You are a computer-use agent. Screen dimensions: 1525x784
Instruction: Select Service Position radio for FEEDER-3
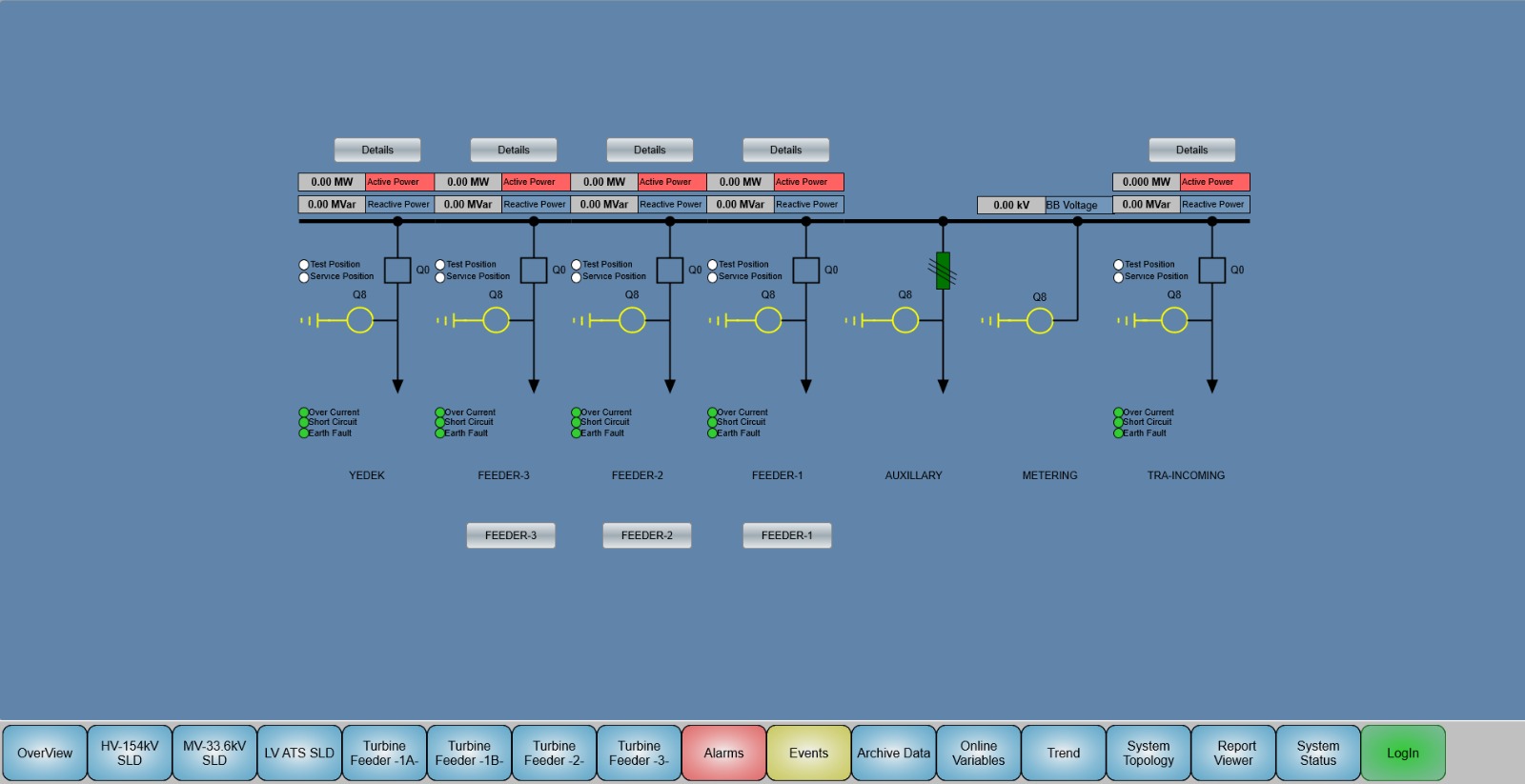click(440, 277)
